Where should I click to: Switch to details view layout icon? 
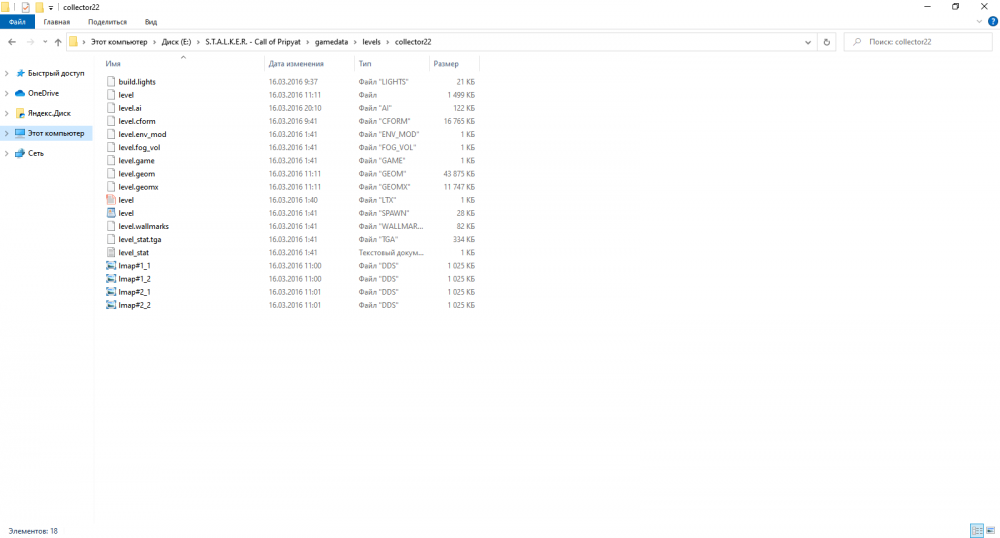click(977, 530)
